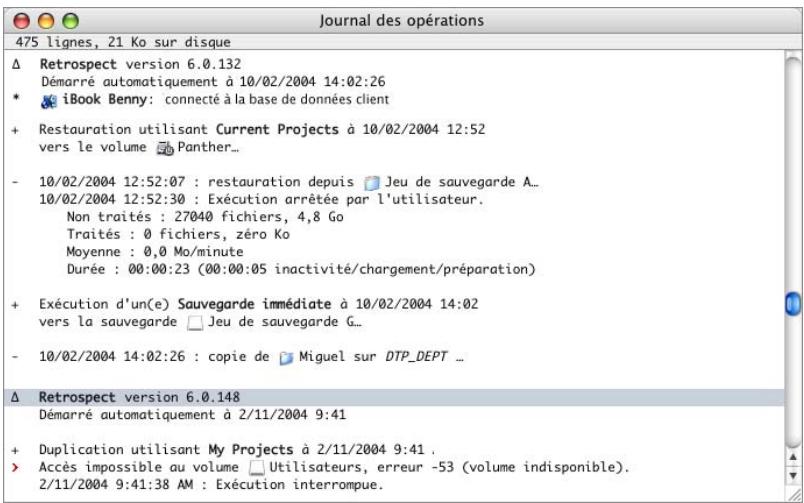
Task: Click the plus marker beside Restauration utilisant
Action: 15,130
